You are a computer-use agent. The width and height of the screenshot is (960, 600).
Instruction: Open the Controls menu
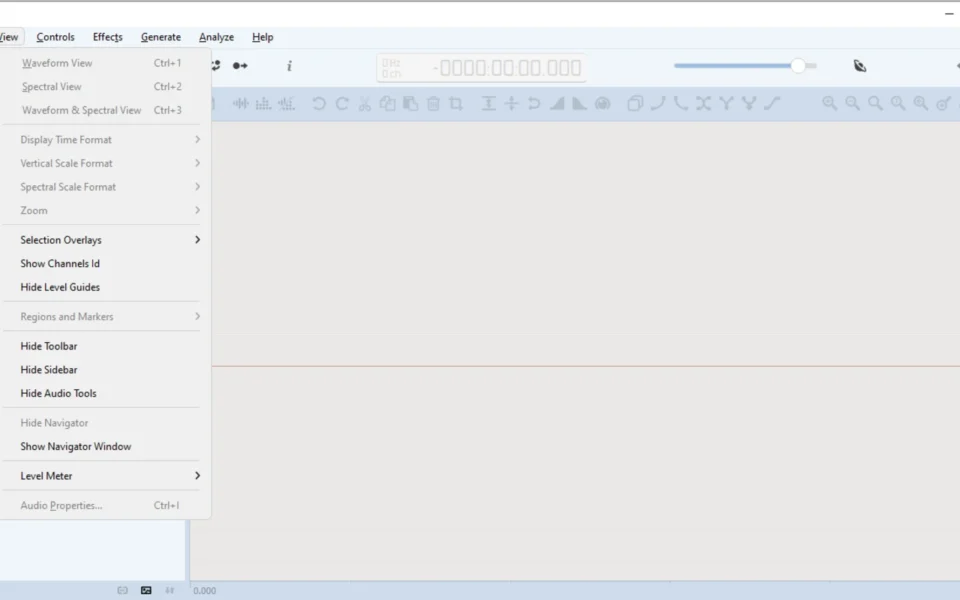click(x=55, y=37)
